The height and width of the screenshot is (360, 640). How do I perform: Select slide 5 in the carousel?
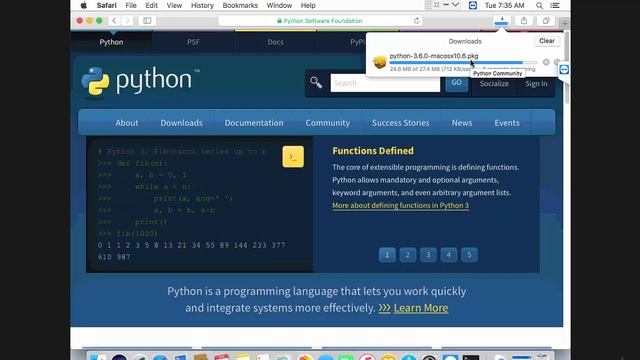pos(469,255)
